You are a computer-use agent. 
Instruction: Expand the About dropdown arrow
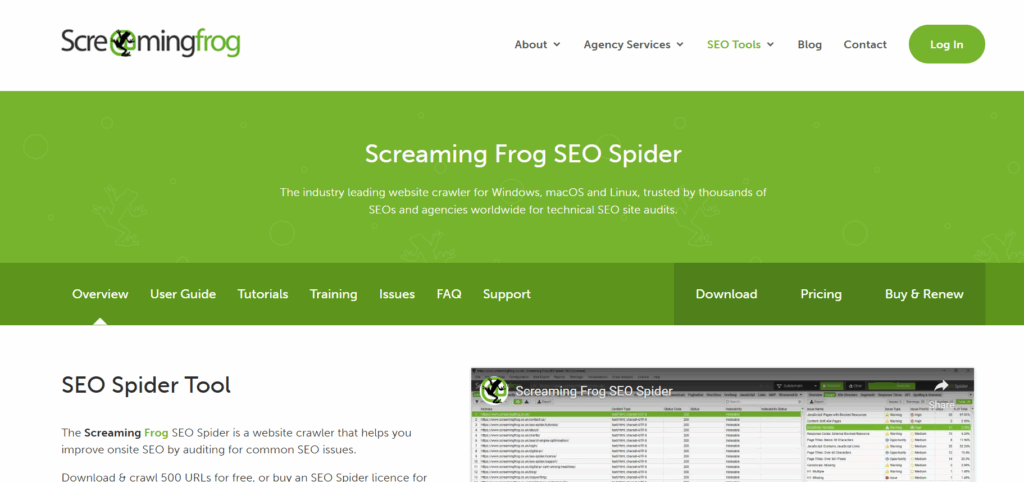tap(557, 44)
